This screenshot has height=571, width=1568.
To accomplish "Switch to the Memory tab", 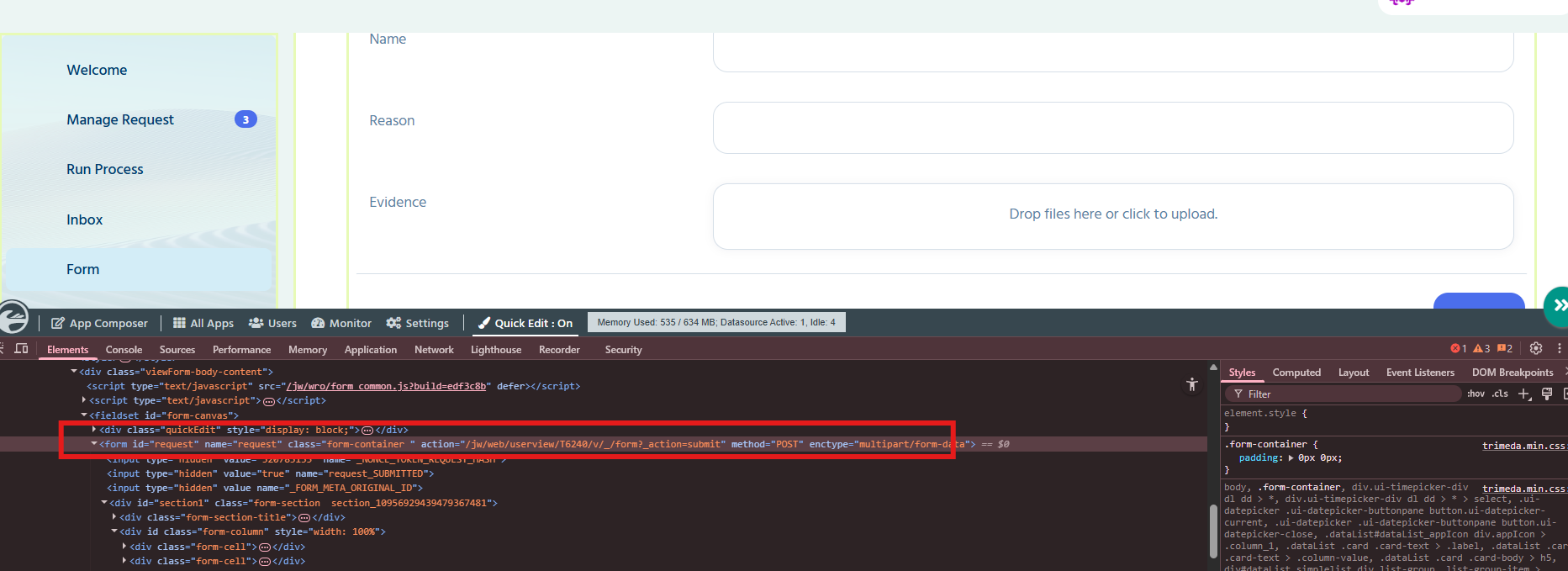I will [308, 349].
